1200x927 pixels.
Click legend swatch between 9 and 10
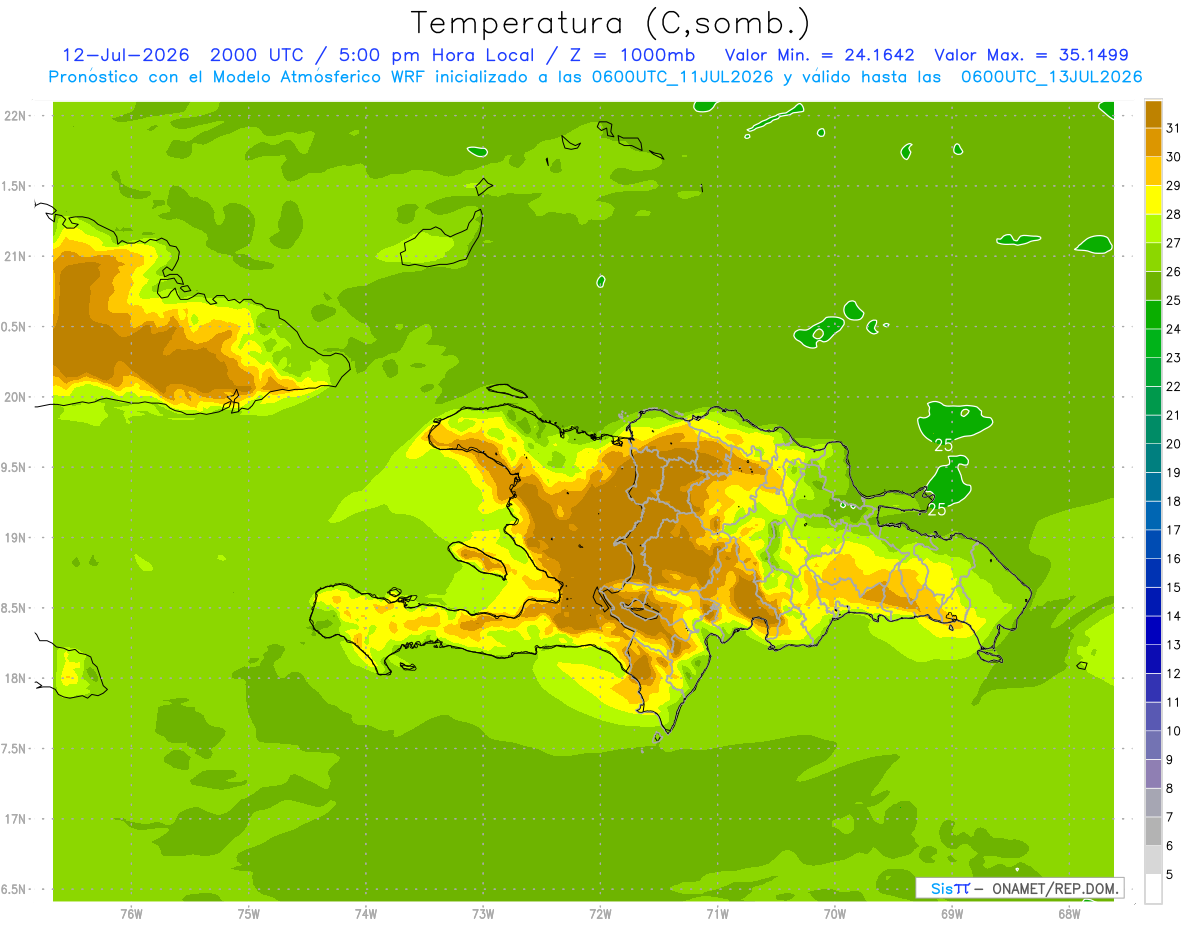pyautogui.click(x=1153, y=745)
